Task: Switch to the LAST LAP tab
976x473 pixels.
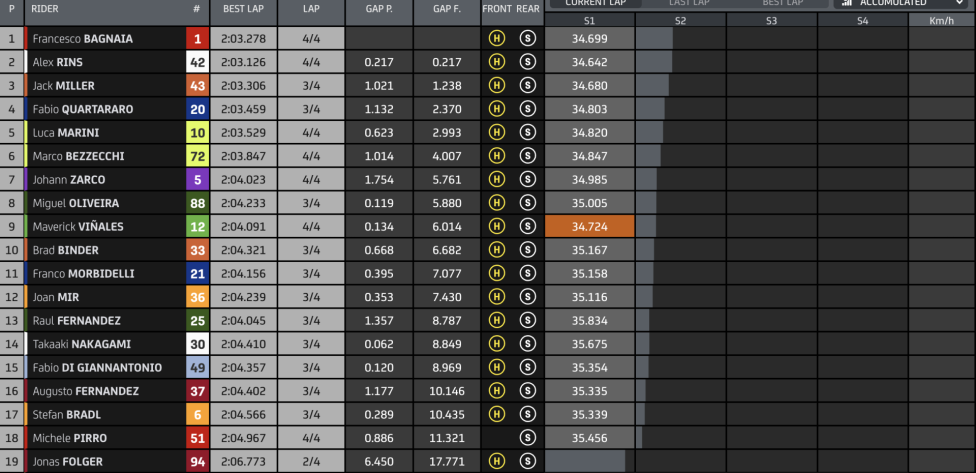Action: [687, 3]
